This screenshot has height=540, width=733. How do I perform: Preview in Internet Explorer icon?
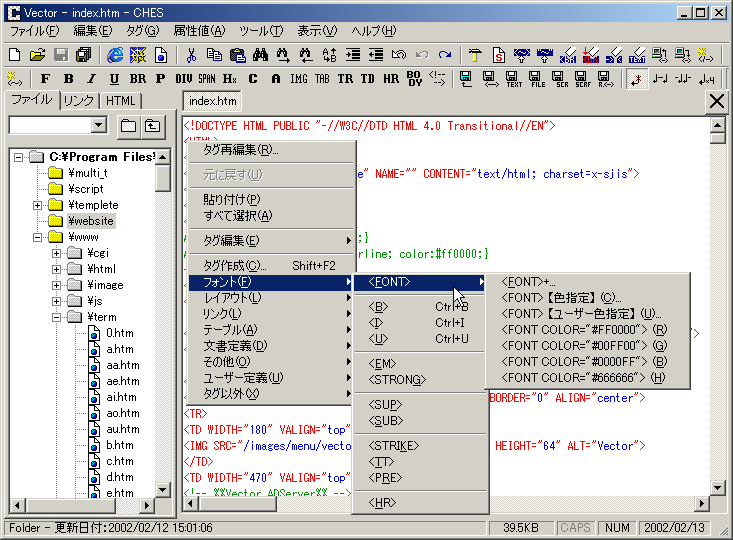coord(115,55)
